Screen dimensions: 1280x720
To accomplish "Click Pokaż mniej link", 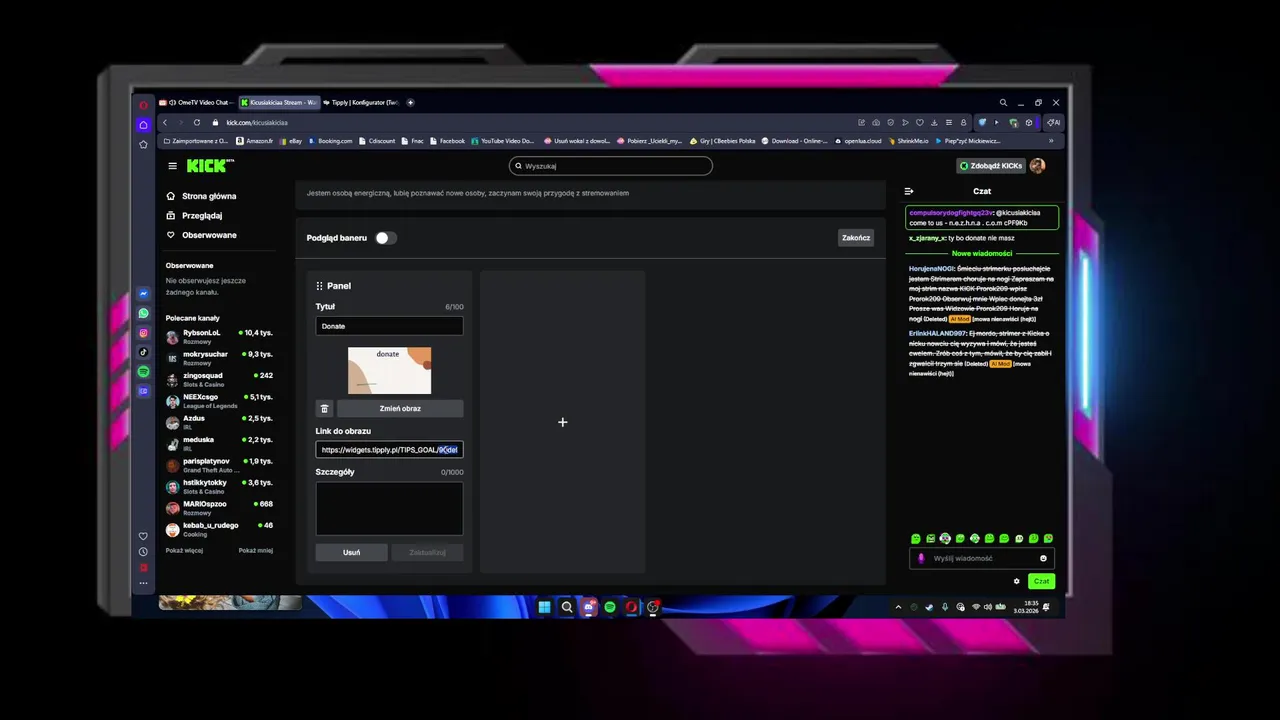I will click(255, 550).
